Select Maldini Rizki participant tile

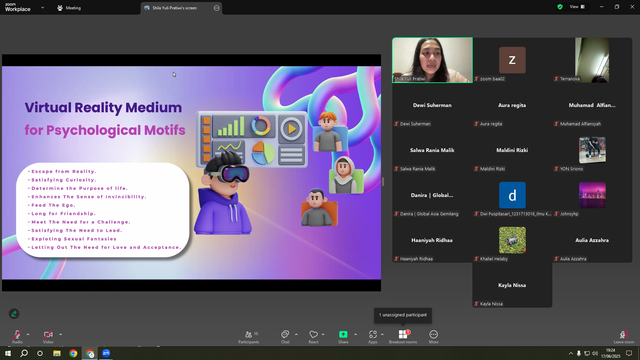click(512, 150)
